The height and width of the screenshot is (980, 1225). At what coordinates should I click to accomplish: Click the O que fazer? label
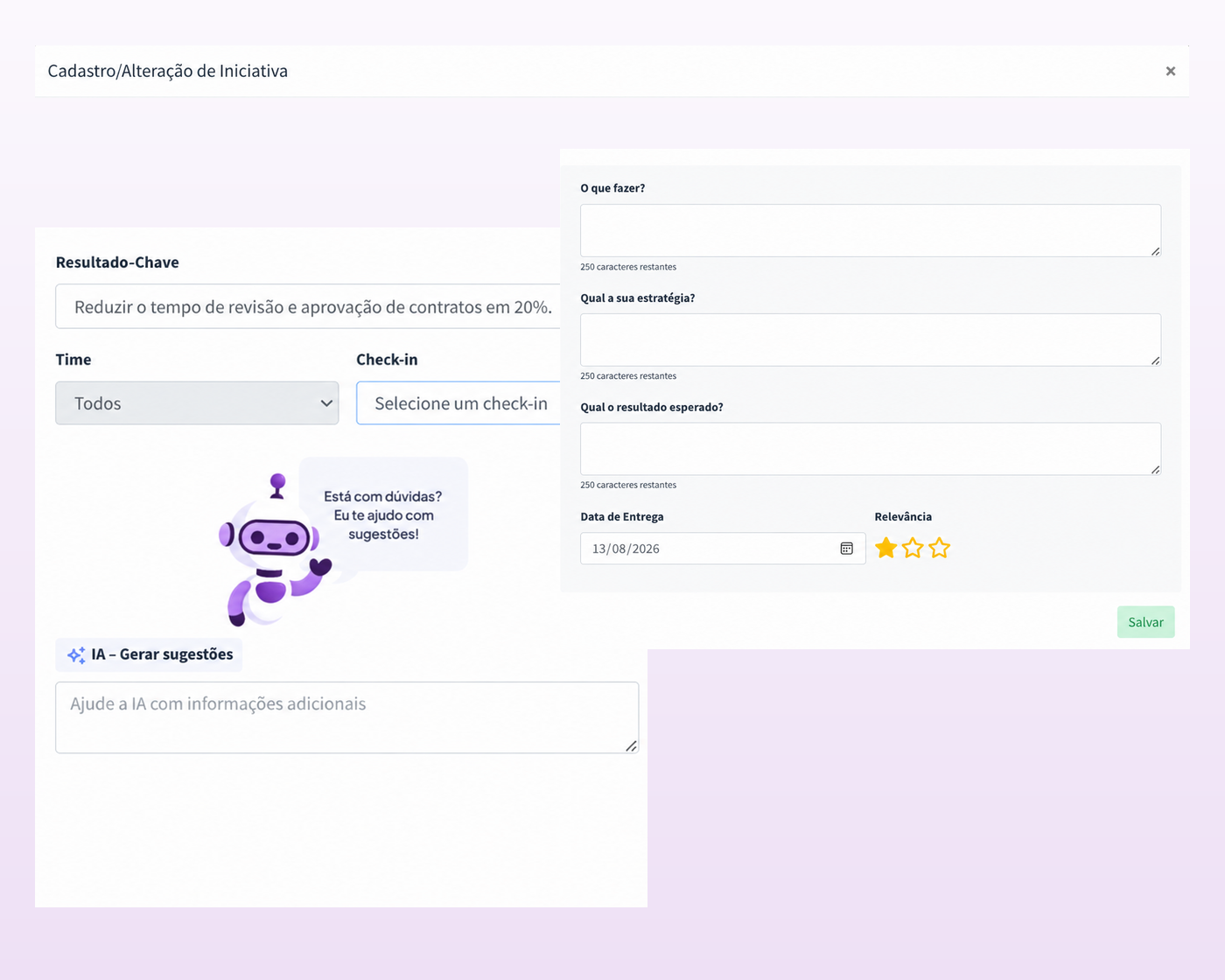click(612, 188)
